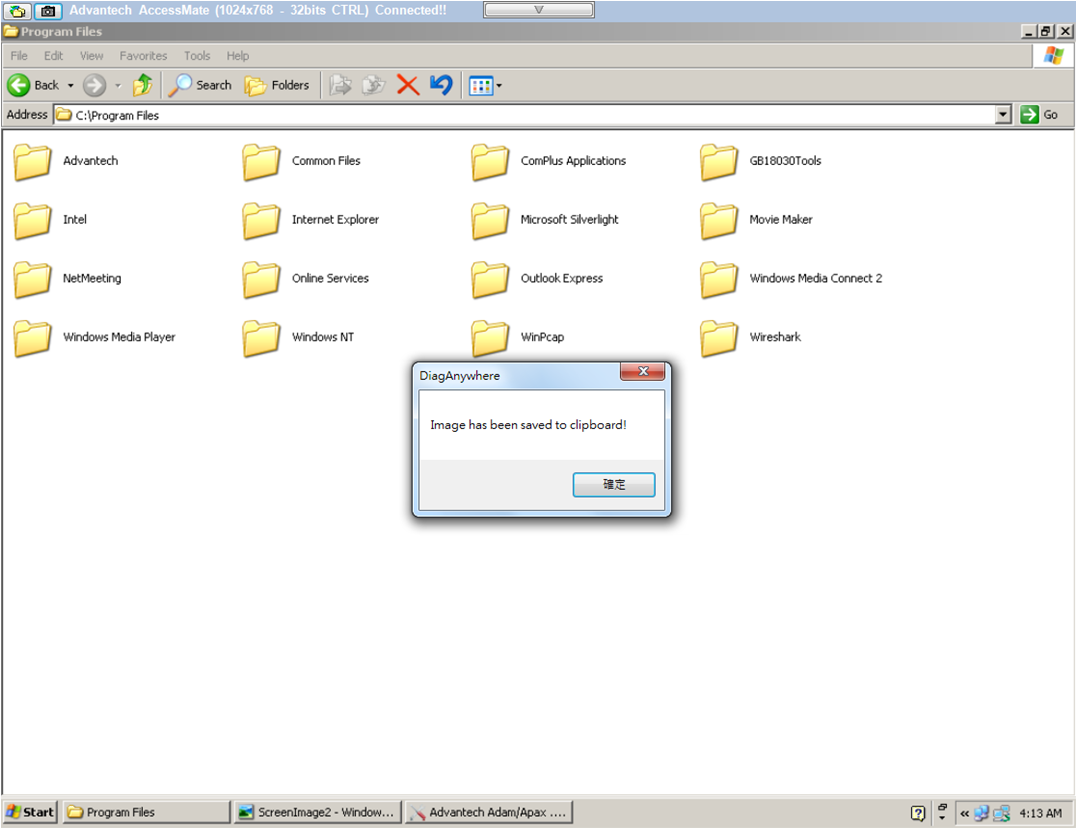Open the Forward history dropdown arrow
Screen dimensions: 1077x829
point(117,85)
